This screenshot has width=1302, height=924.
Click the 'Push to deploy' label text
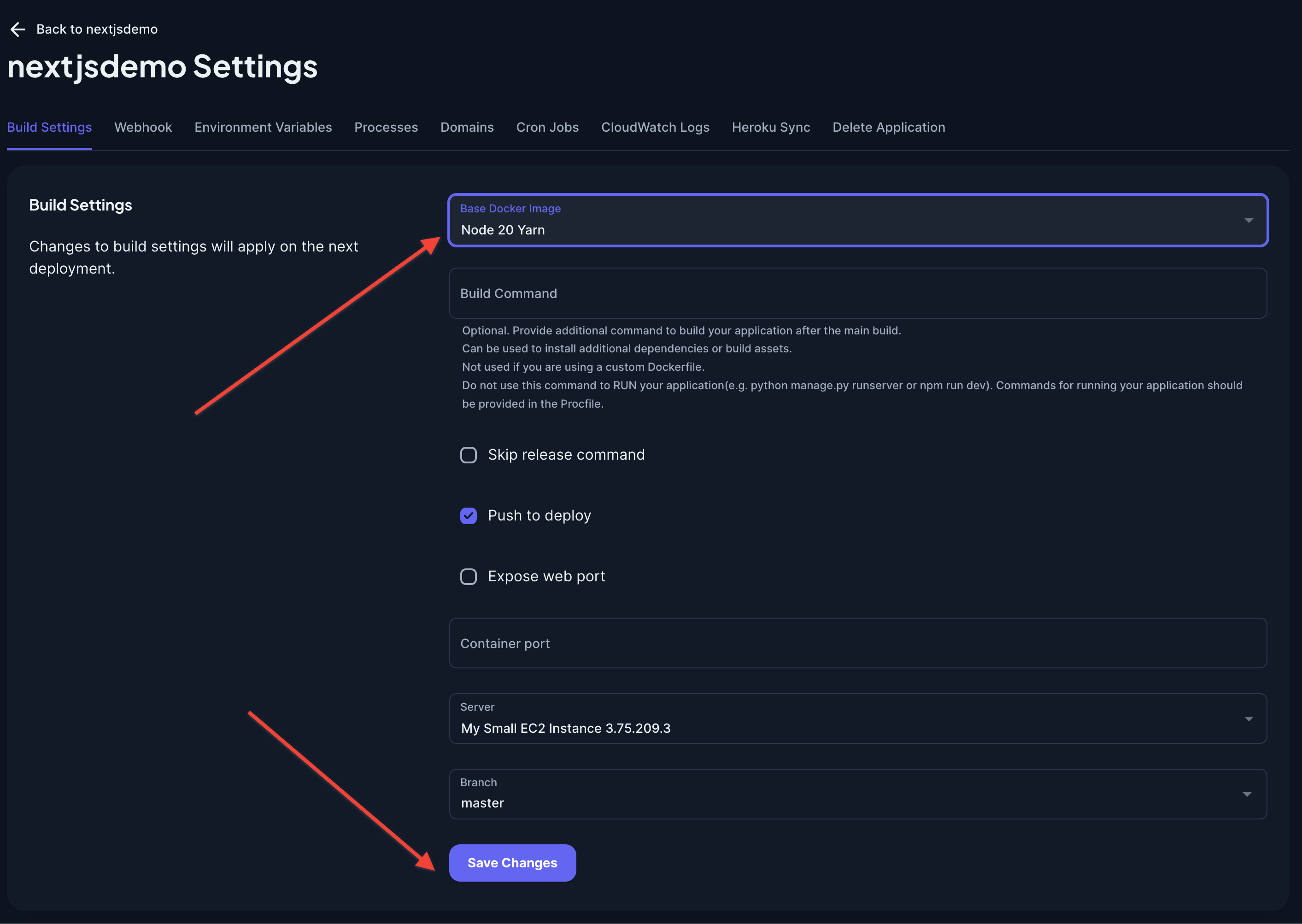click(x=540, y=515)
